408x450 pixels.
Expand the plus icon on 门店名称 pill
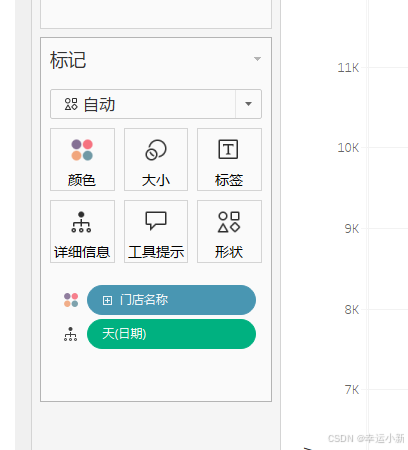click(x=107, y=300)
